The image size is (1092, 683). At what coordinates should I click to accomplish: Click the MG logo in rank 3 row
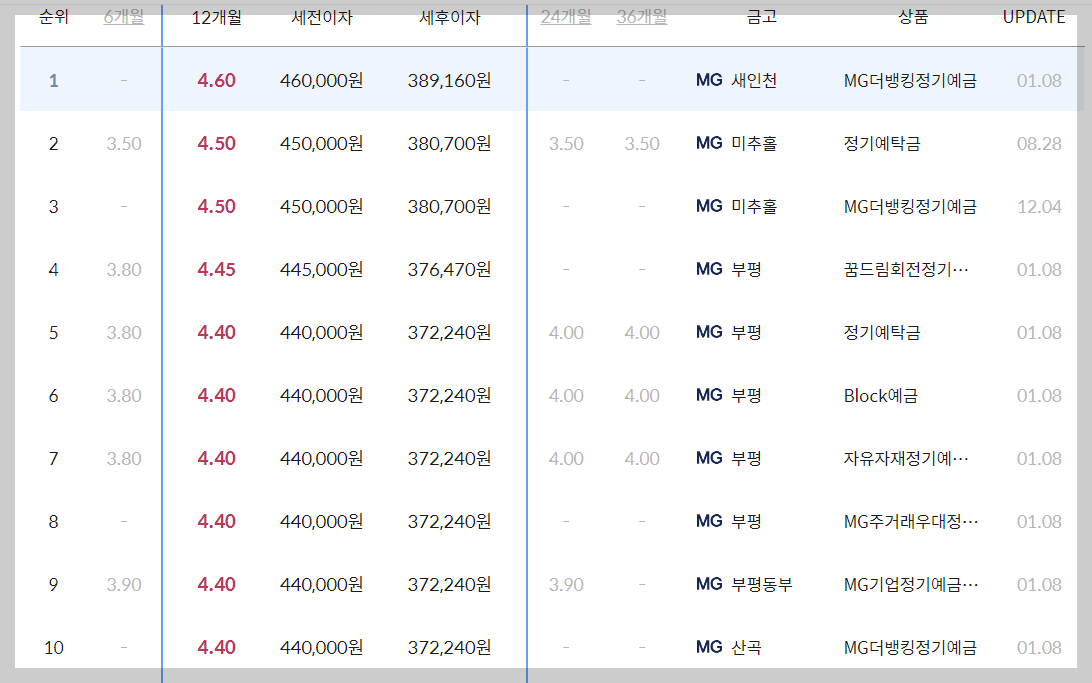[x=709, y=206]
